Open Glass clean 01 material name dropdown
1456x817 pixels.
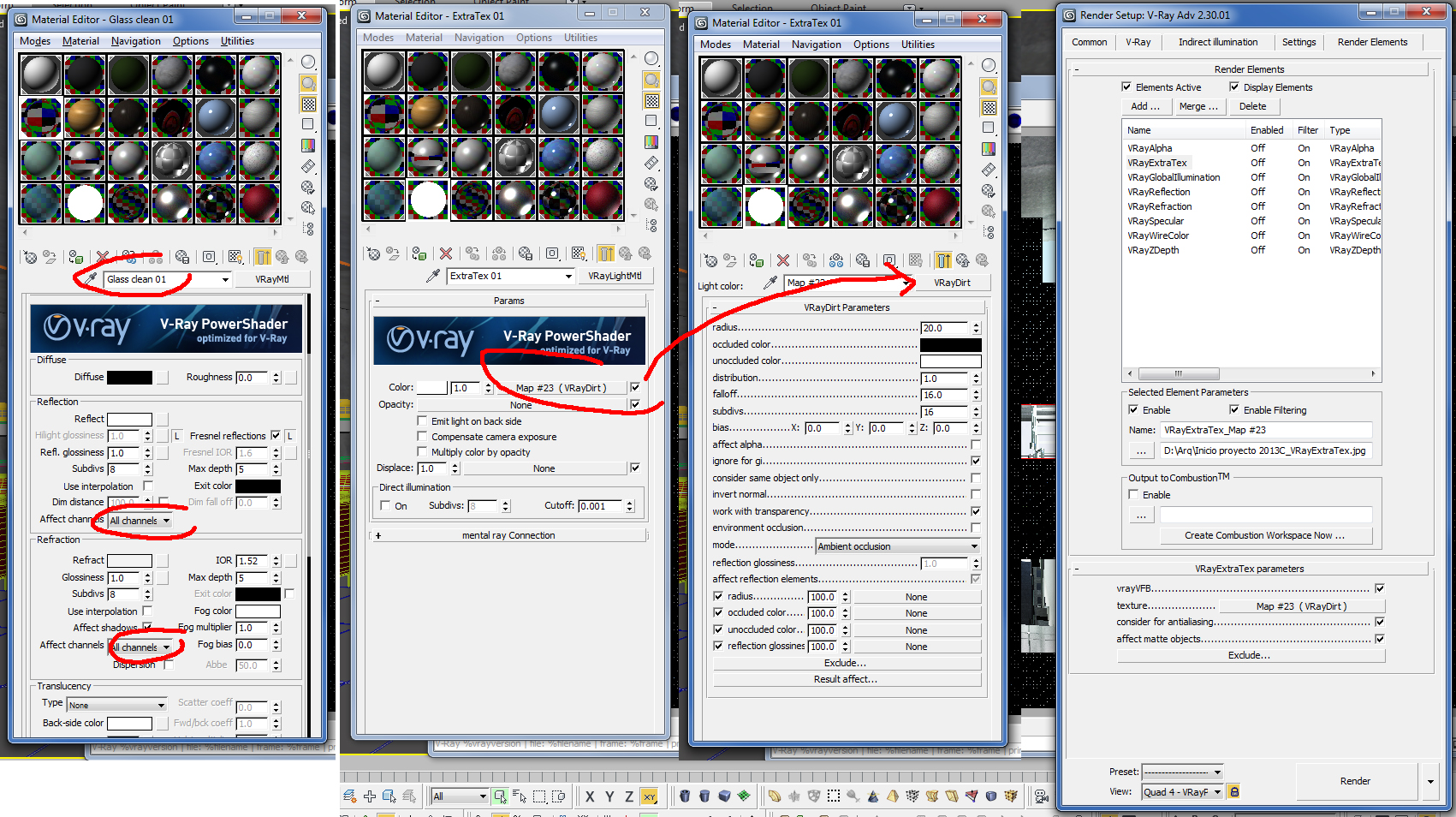[225, 279]
